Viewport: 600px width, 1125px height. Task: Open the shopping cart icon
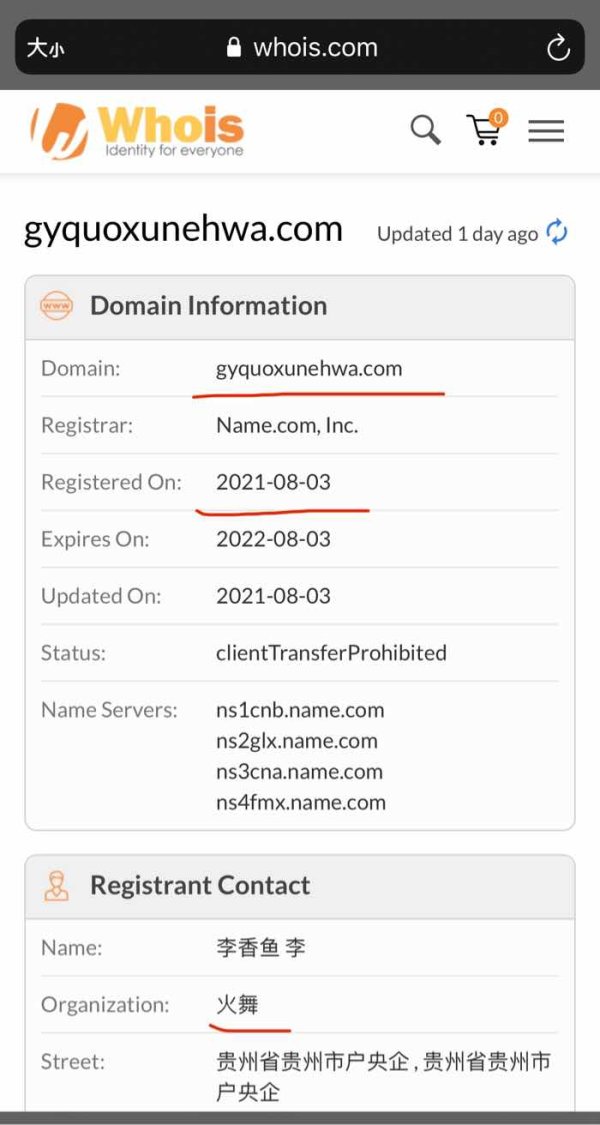pyautogui.click(x=487, y=128)
